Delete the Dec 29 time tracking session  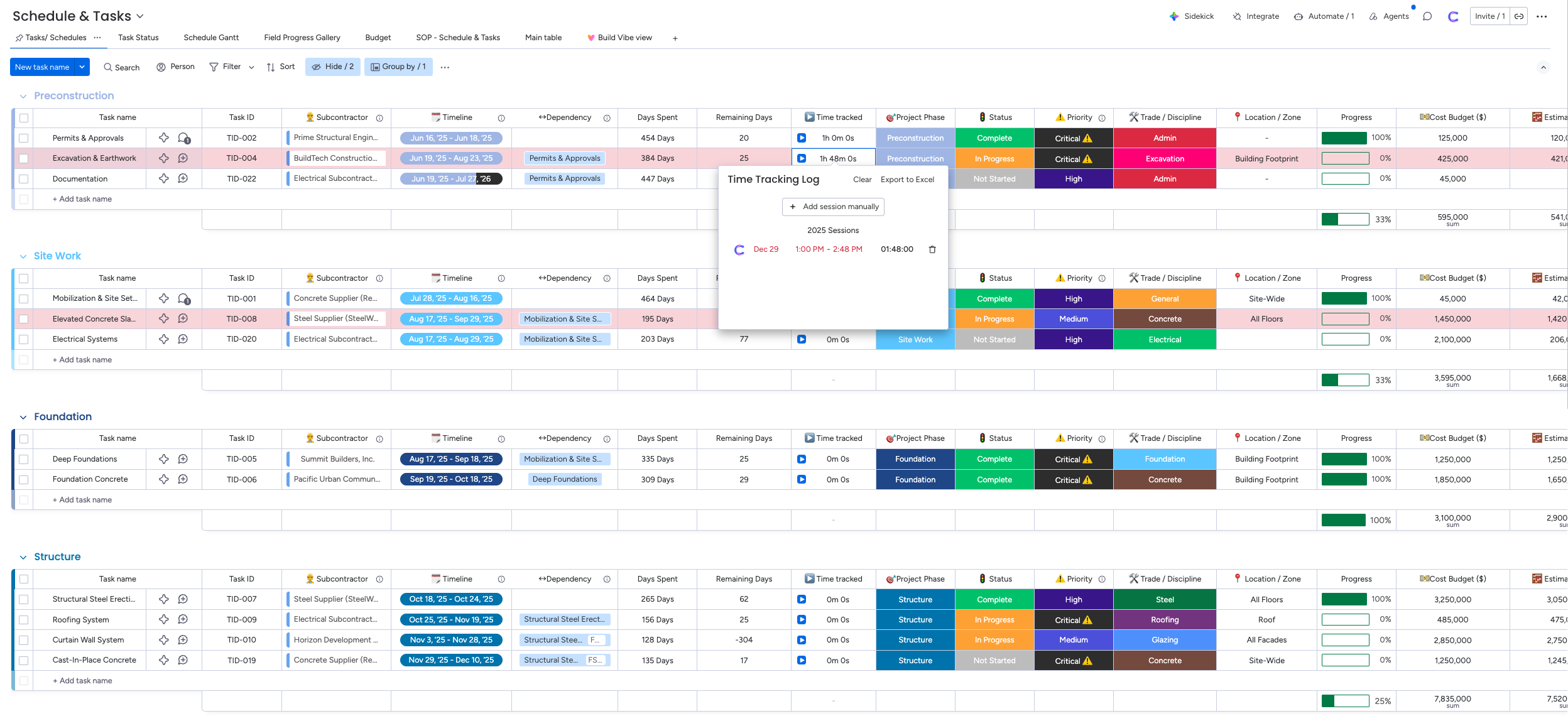[x=932, y=249]
